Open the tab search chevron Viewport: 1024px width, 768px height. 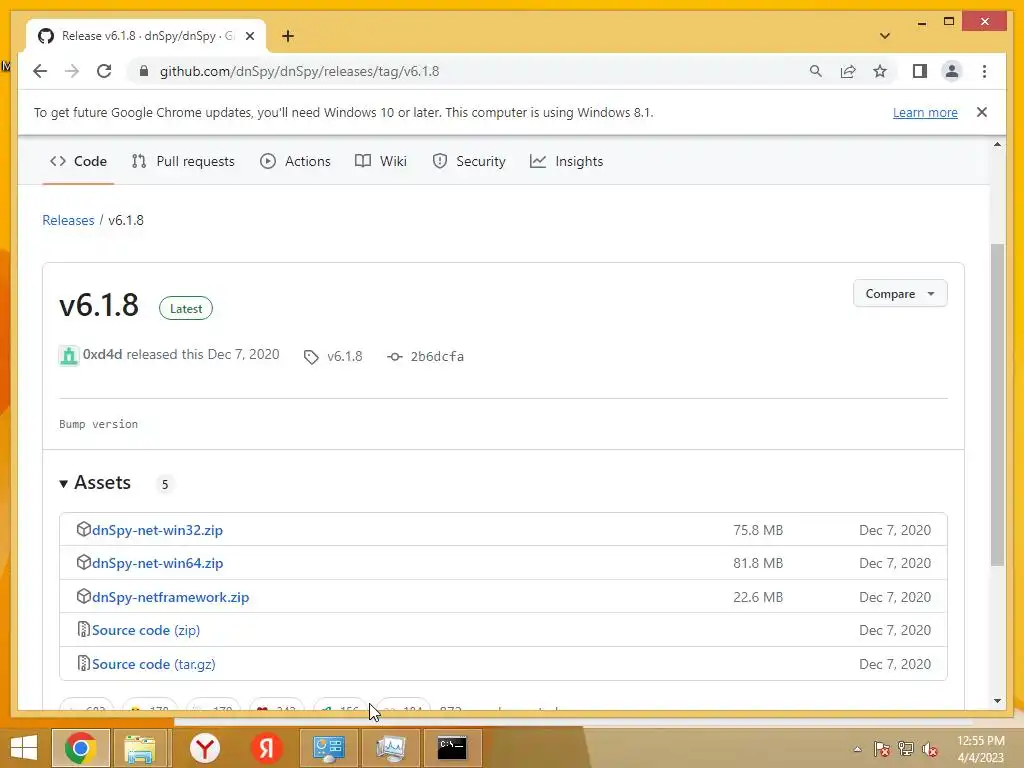tap(885, 36)
